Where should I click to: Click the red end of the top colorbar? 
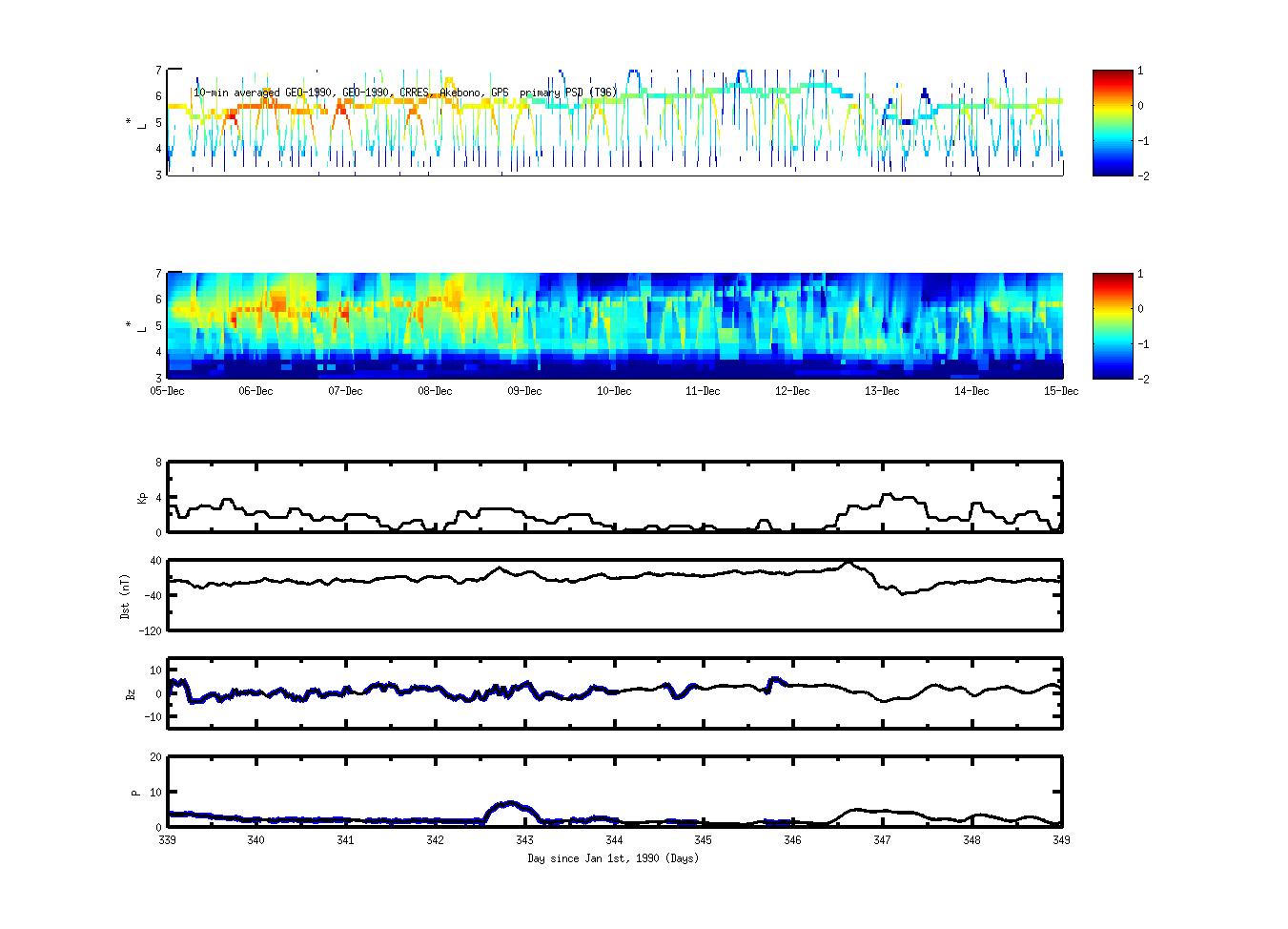click(x=1112, y=76)
